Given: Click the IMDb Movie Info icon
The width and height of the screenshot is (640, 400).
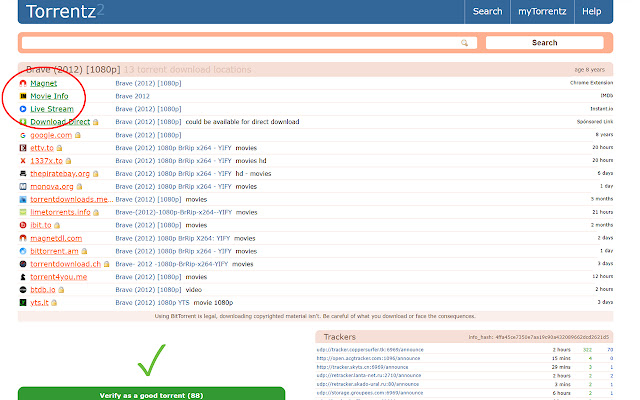Looking at the screenshot, I should tap(23, 96).
